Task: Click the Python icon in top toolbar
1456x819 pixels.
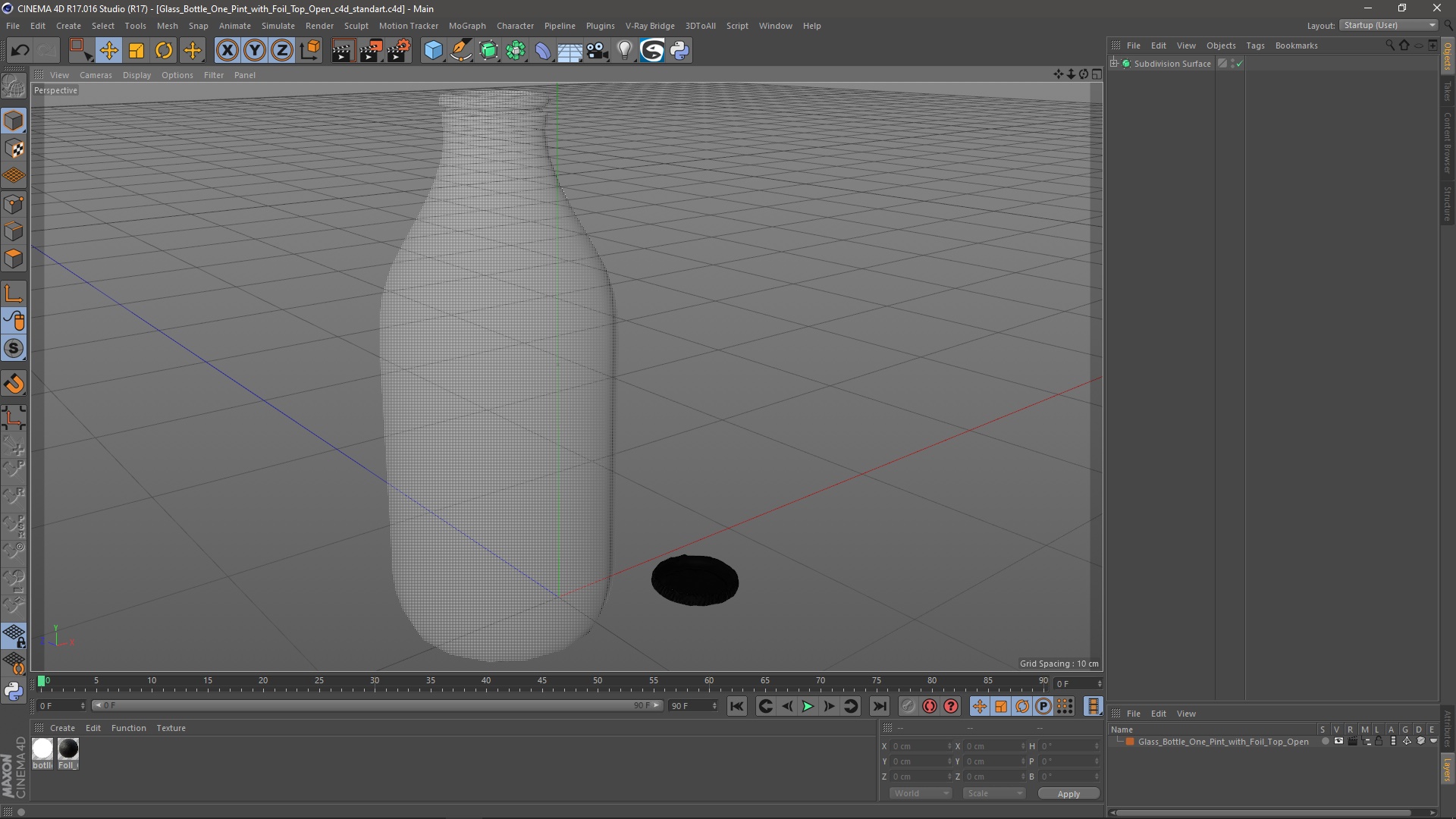Action: (x=679, y=51)
